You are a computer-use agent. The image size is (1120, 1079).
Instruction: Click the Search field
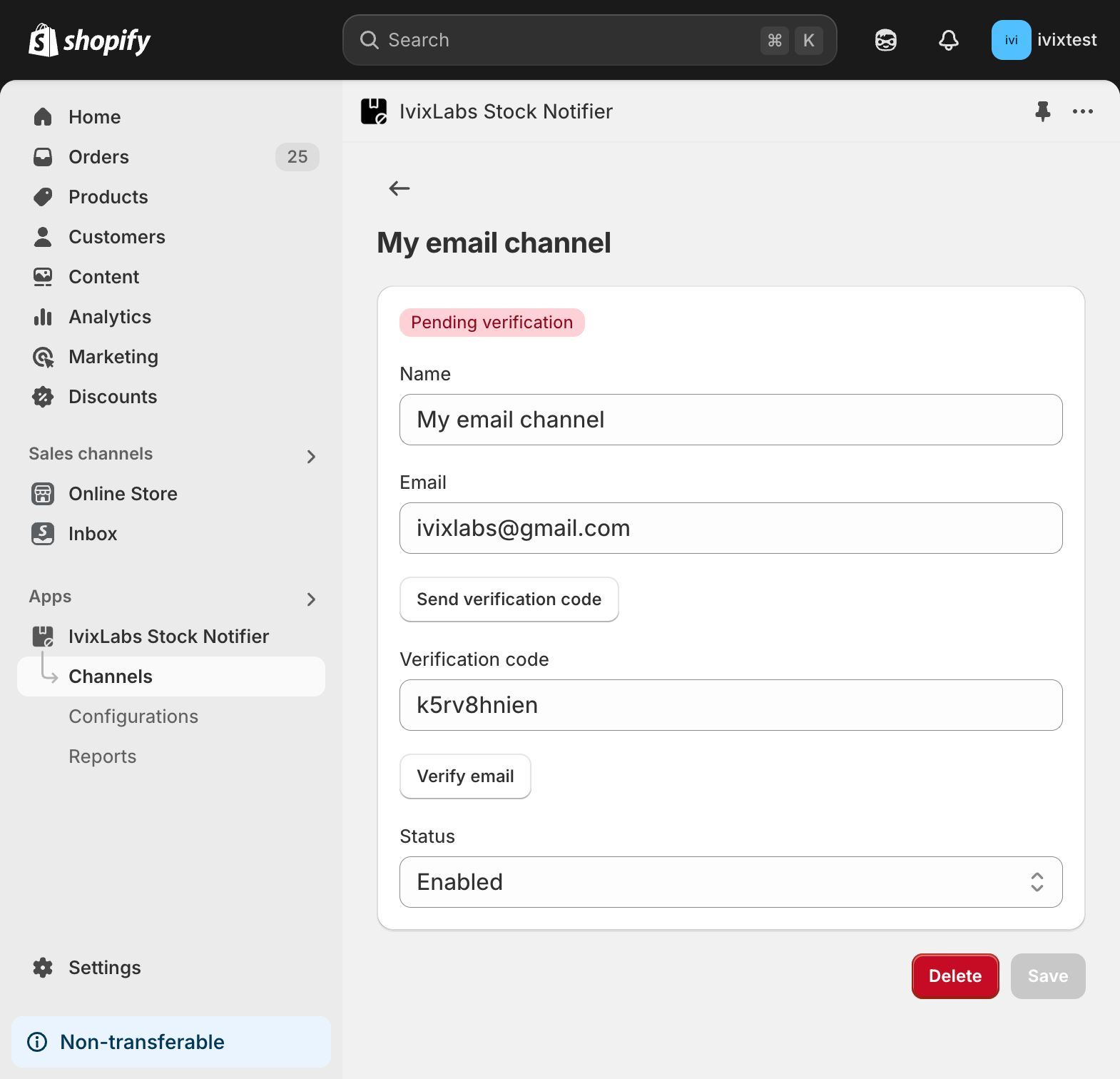pos(590,40)
